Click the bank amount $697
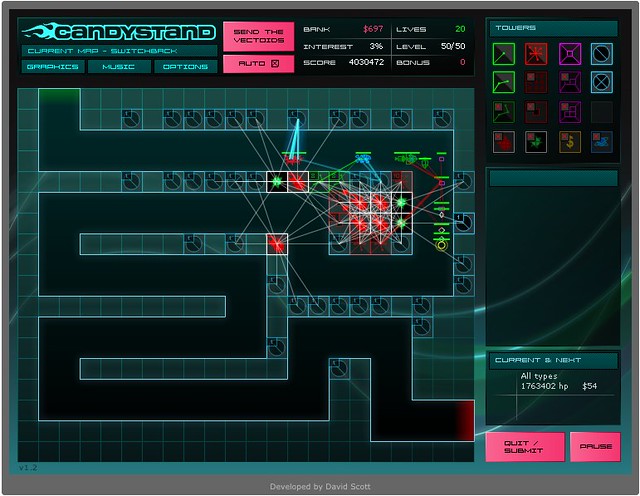Screen dimensions: 640x496 point(373,29)
